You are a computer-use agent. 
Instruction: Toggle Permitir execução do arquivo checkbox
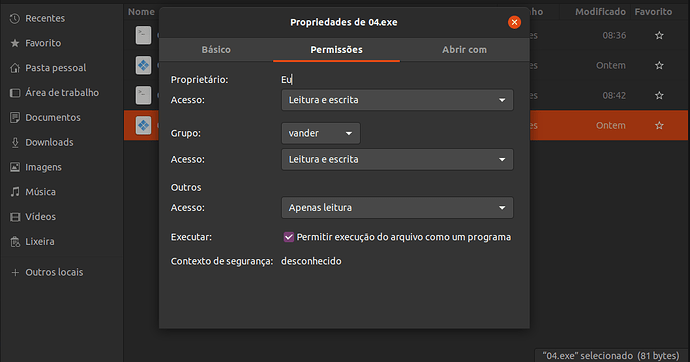(x=289, y=237)
